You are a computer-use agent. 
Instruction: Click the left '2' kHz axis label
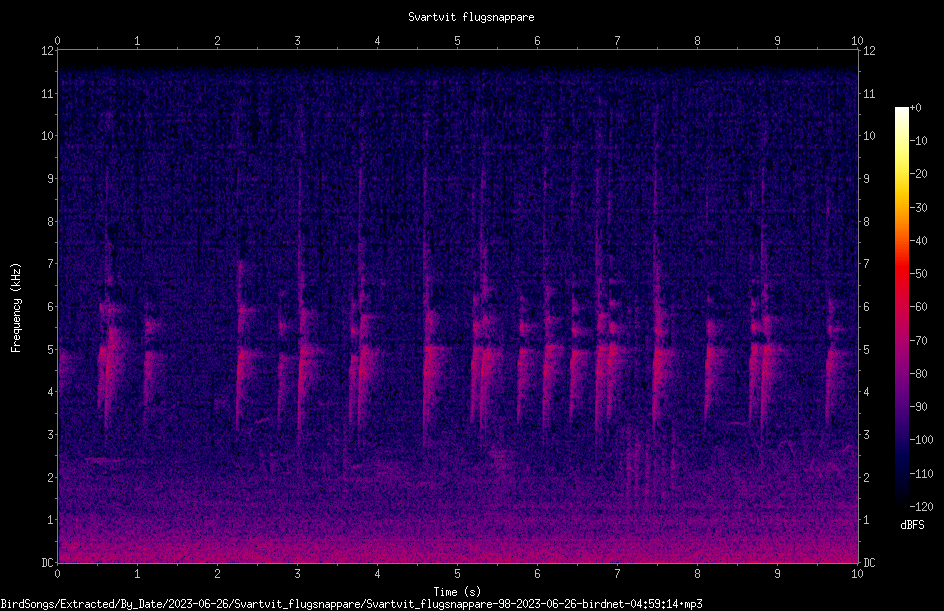[x=51, y=477]
